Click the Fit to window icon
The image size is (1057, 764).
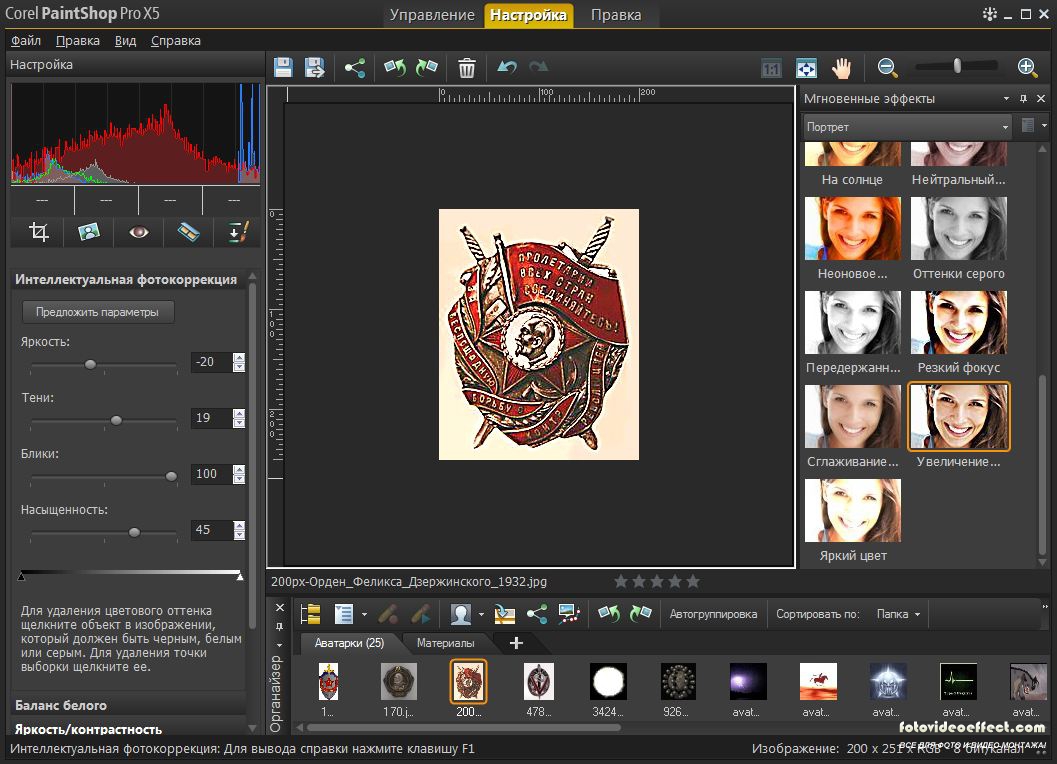[x=806, y=68]
